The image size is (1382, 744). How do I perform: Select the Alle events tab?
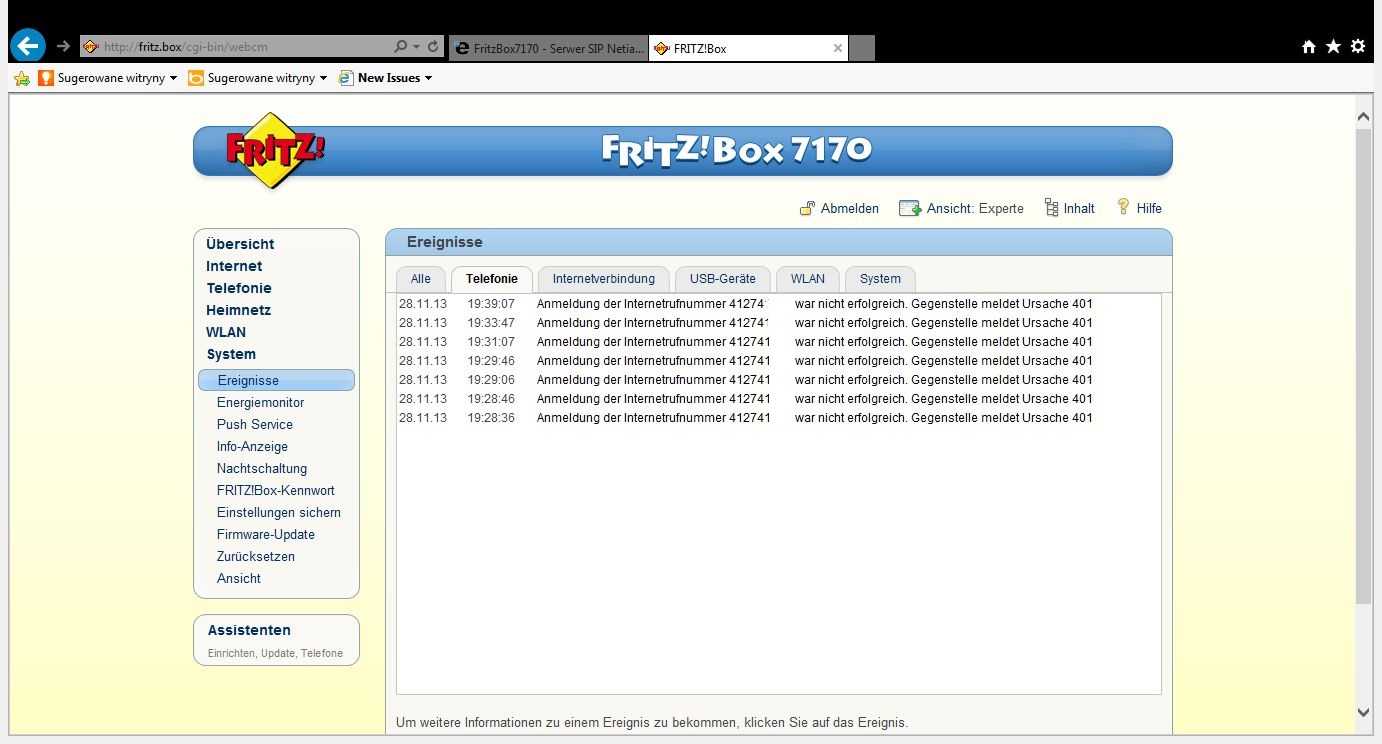point(421,279)
